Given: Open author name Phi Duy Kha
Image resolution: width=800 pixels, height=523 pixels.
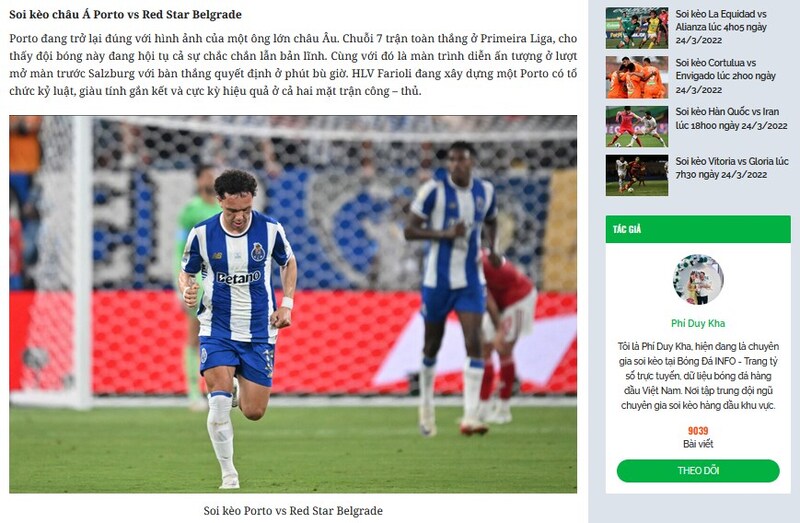Looking at the screenshot, I should click(698, 323).
